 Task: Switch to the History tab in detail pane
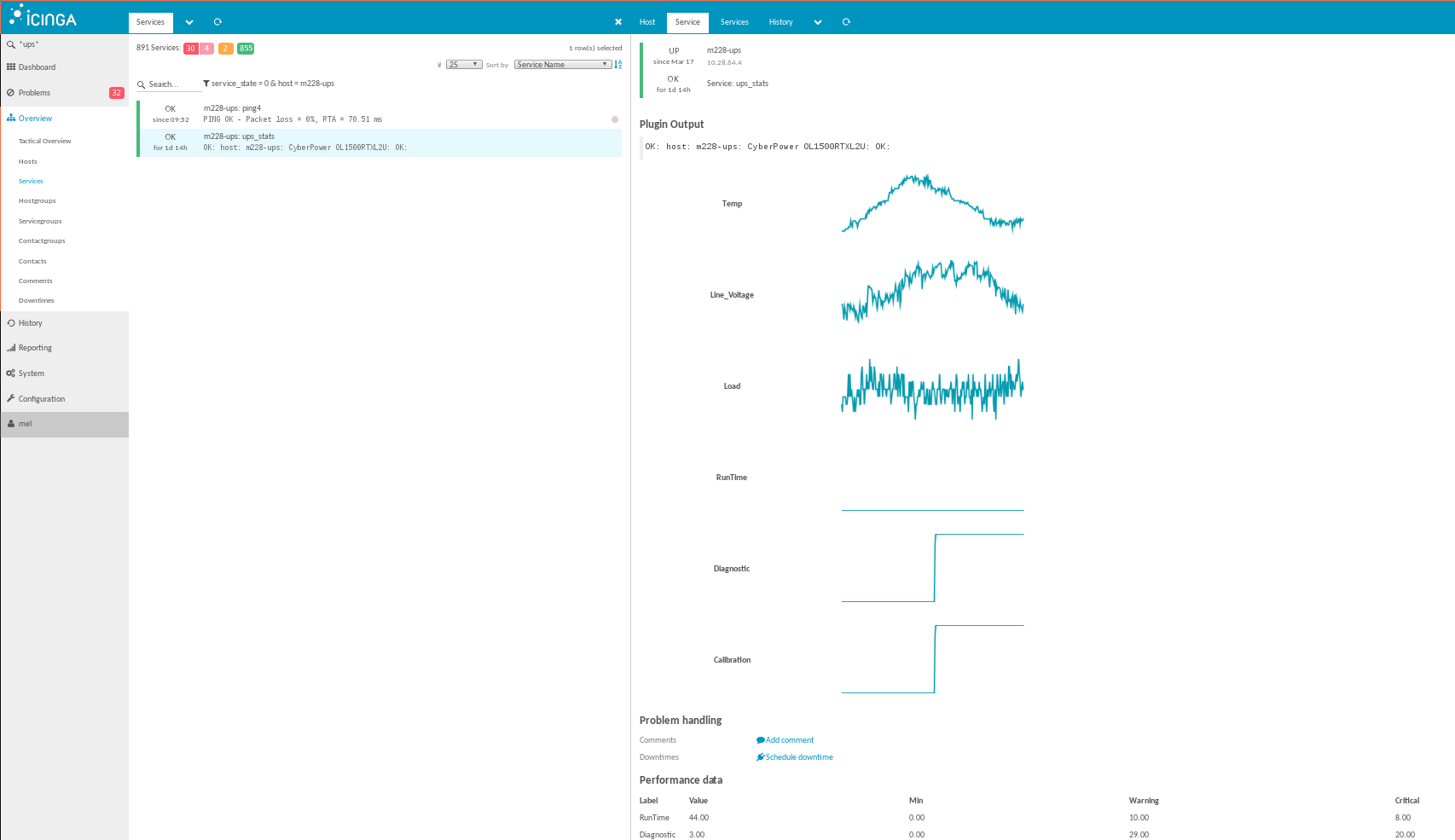pos(780,23)
